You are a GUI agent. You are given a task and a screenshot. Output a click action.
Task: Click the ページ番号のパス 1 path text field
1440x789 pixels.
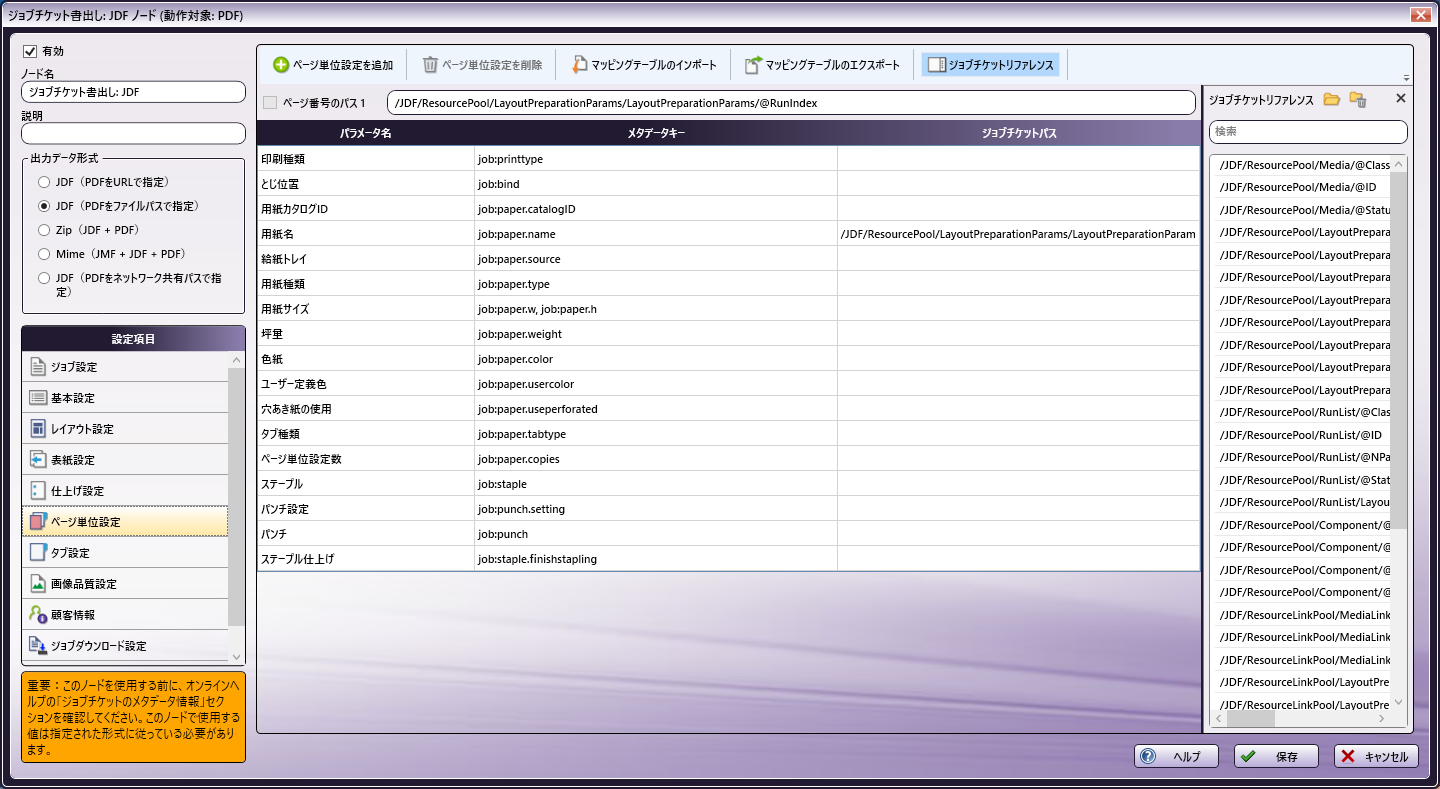792,102
